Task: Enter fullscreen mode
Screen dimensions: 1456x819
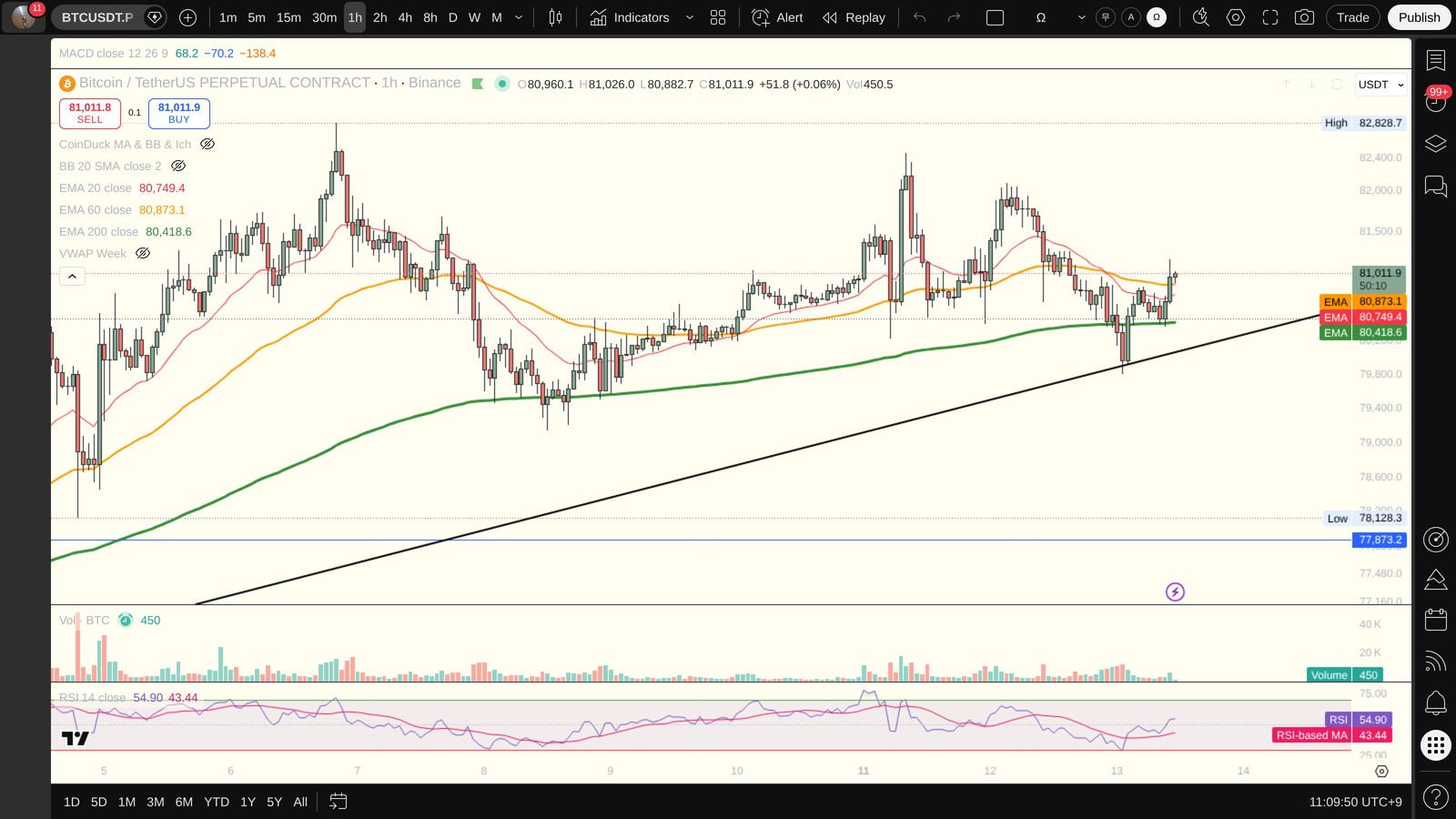Action: tap(1270, 17)
